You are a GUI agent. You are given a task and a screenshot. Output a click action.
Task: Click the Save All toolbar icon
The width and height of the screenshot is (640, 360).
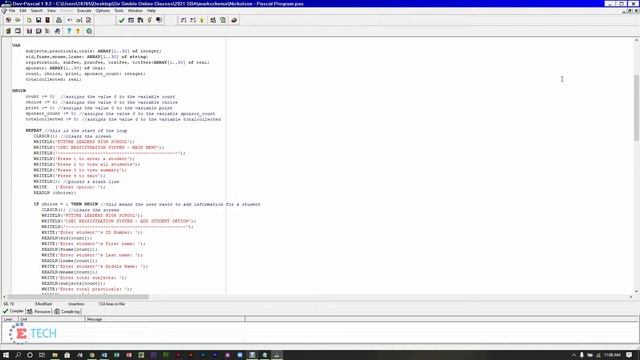[47, 20]
